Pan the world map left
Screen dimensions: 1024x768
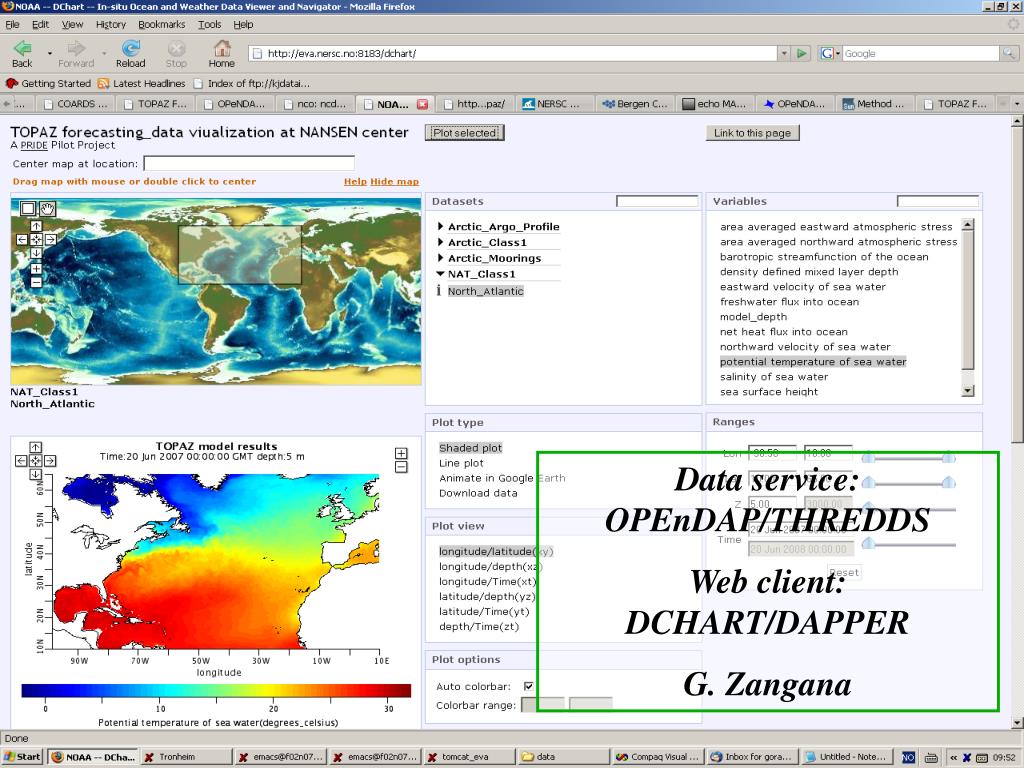[22, 240]
